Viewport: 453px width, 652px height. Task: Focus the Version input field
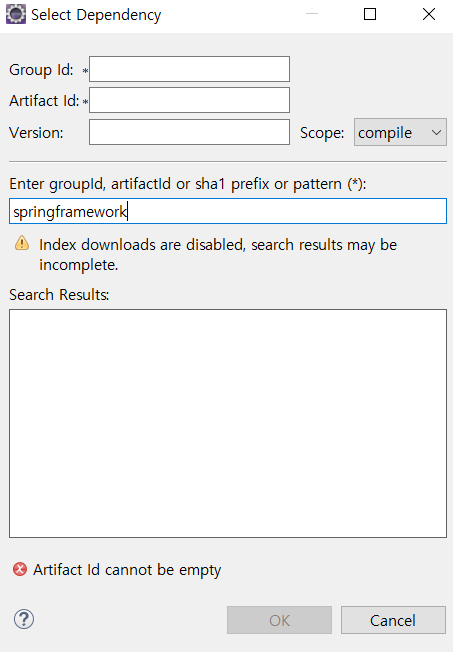coord(189,132)
